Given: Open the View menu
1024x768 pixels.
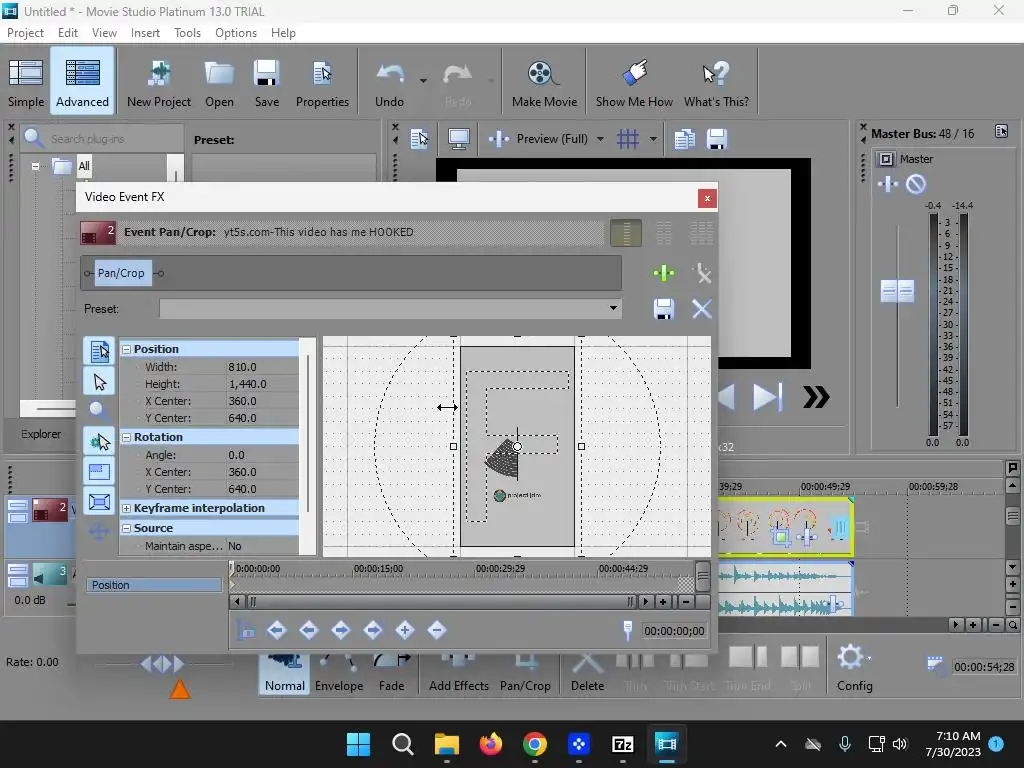Looking at the screenshot, I should [104, 33].
